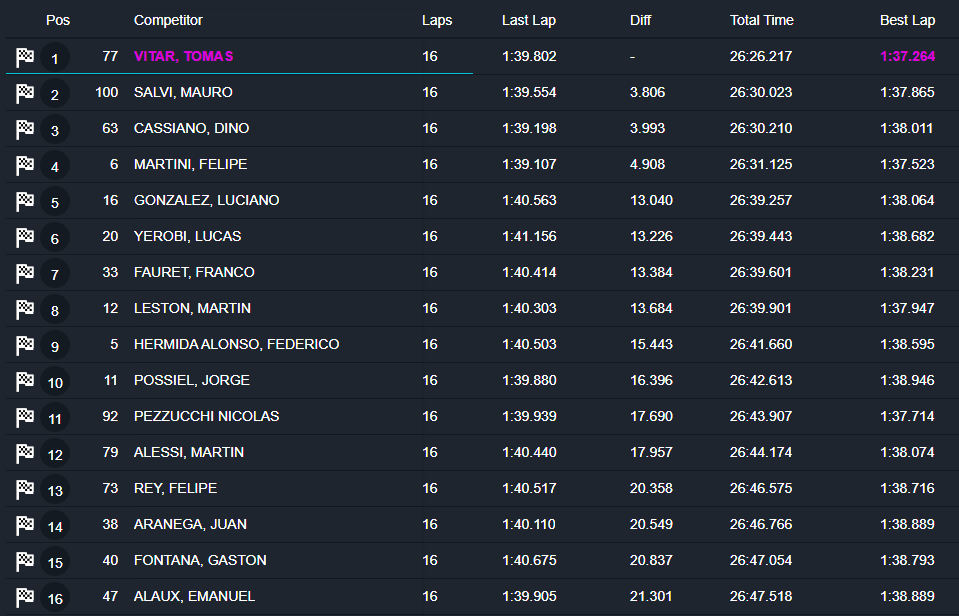Click the checkered flag icon for Tomas Vitar

tap(25, 58)
